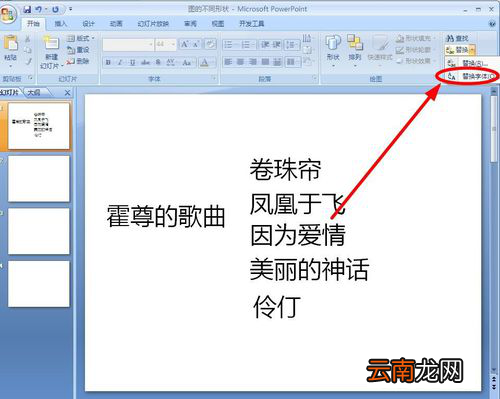Decrease the font size with shrink font

point(196,44)
